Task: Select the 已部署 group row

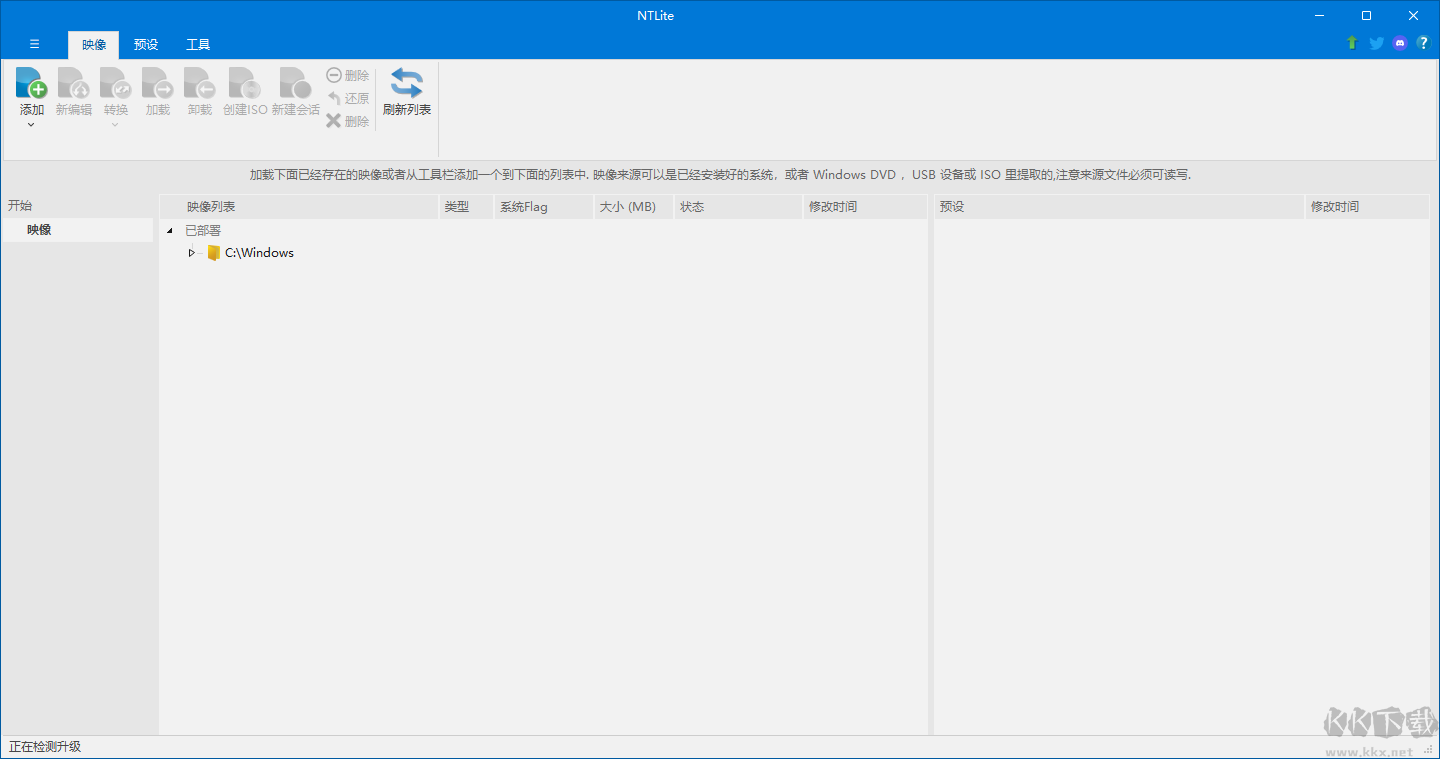Action: click(203, 230)
